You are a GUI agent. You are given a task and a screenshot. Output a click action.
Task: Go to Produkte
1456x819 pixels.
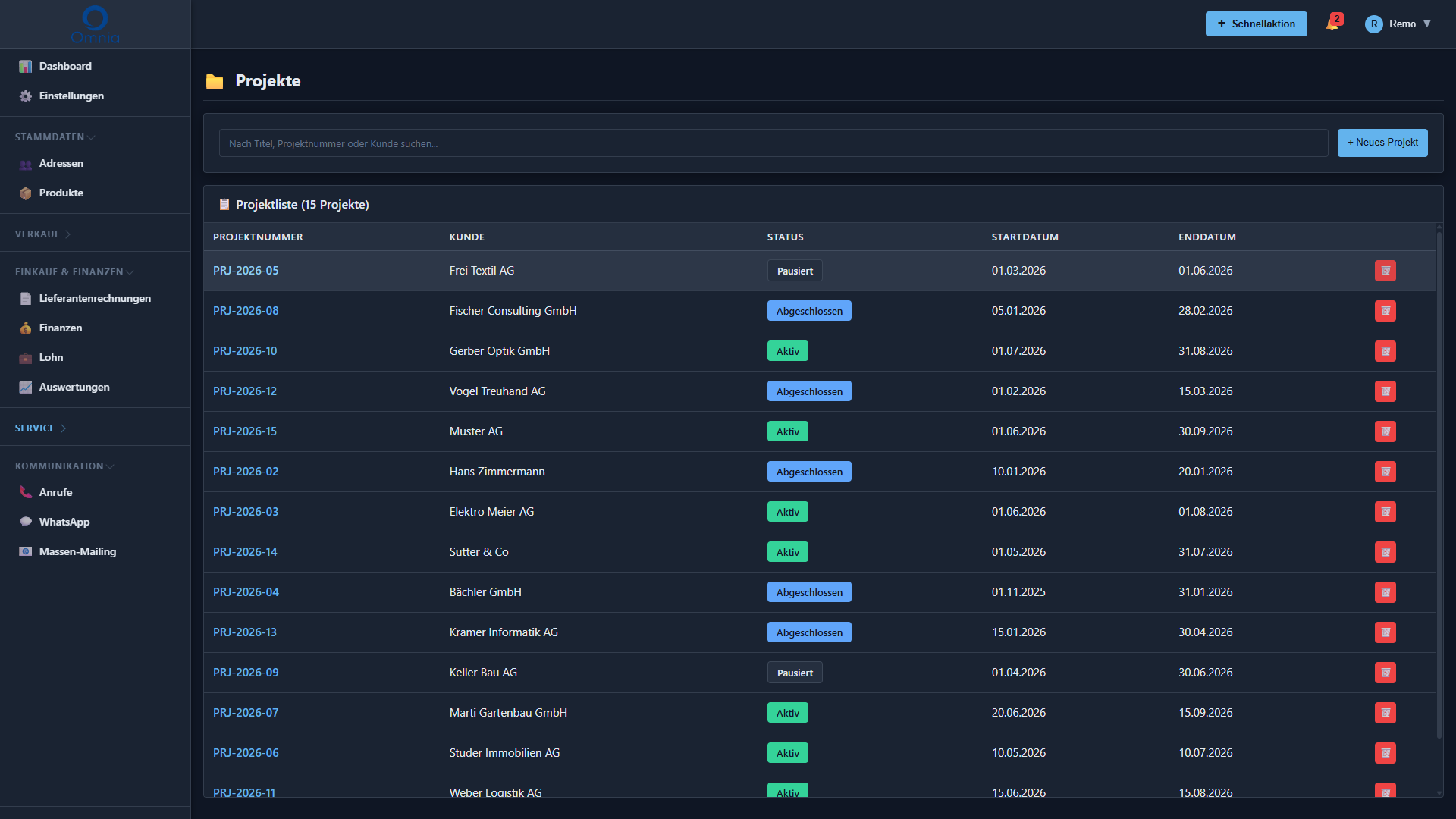[x=61, y=193]
